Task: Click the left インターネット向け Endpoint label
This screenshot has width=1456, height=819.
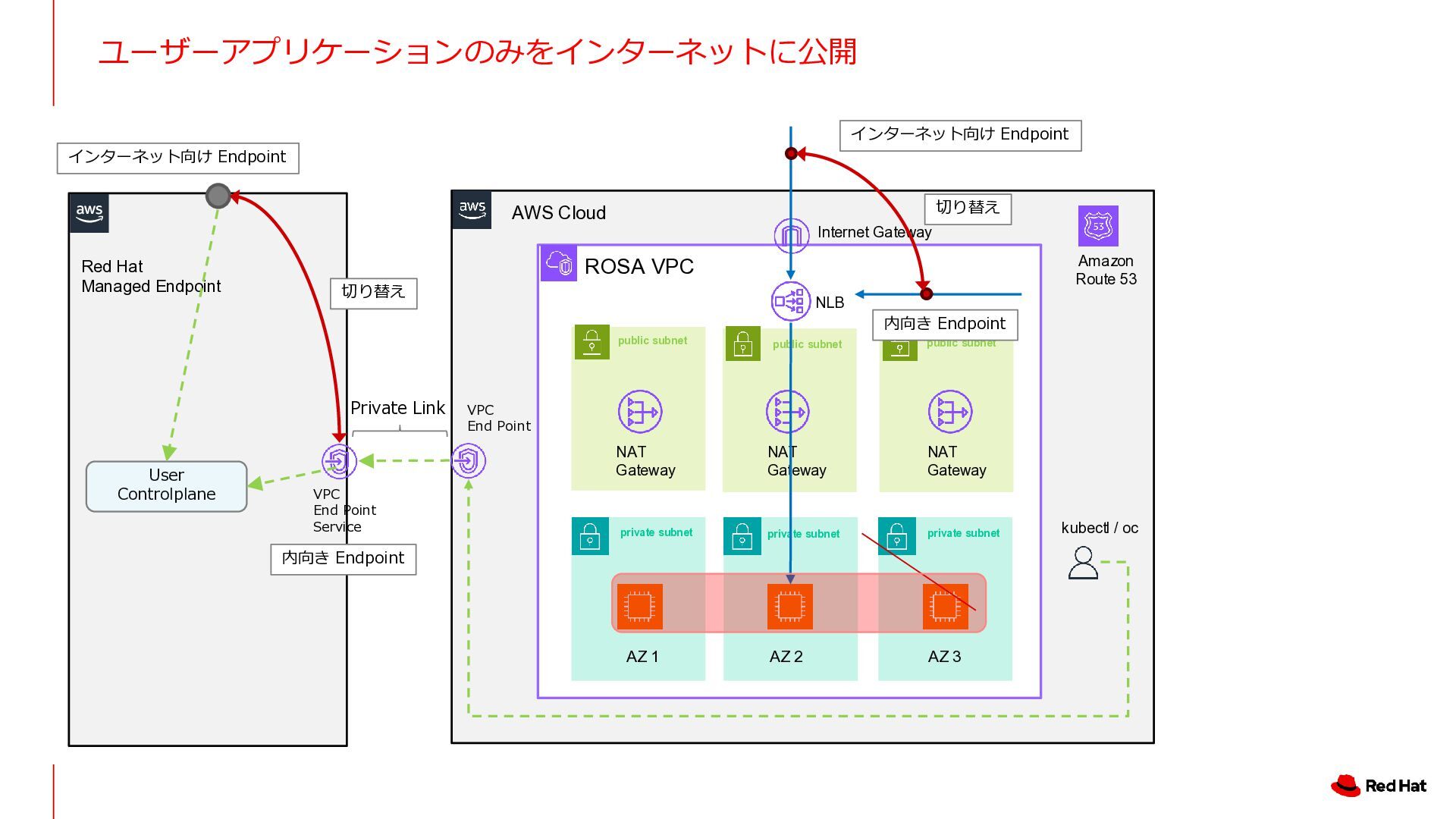Action: coord(177,158)
